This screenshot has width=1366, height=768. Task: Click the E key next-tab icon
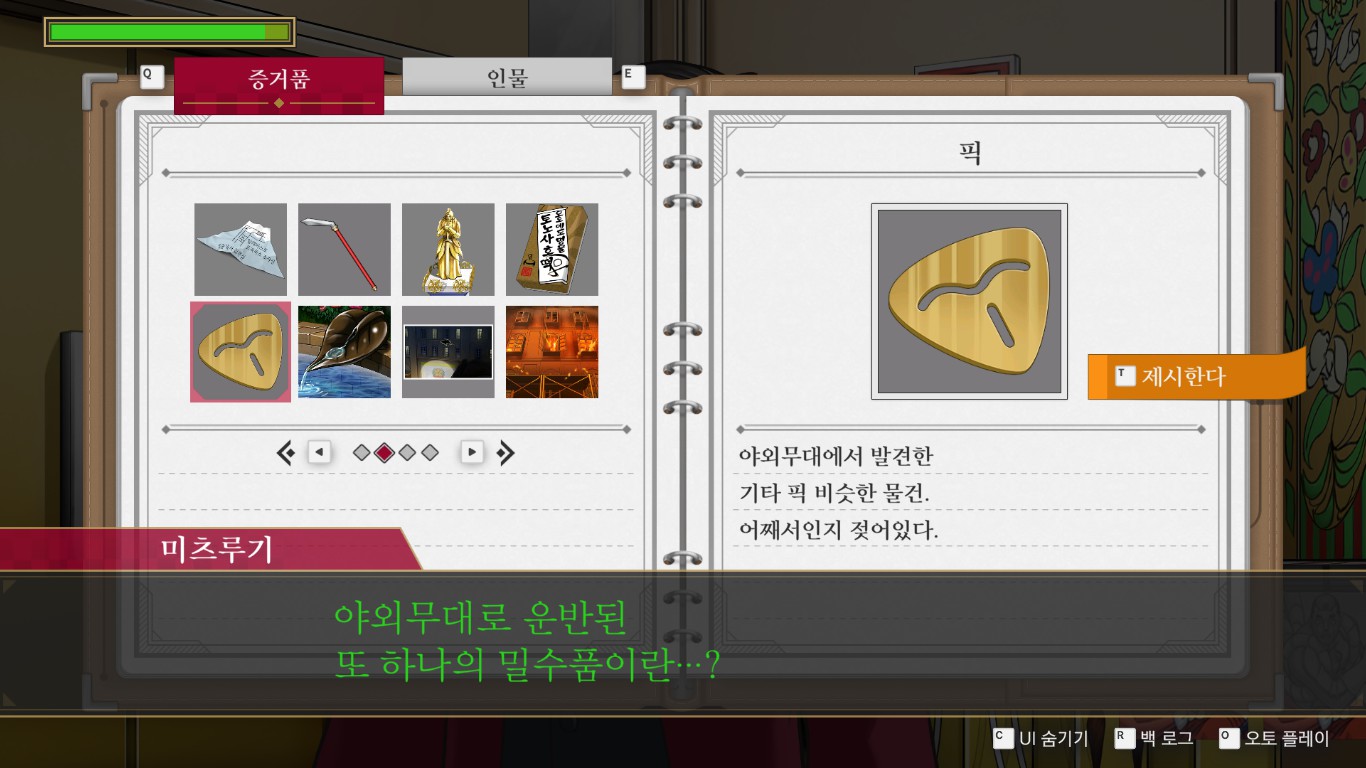(x=633, y=77)
